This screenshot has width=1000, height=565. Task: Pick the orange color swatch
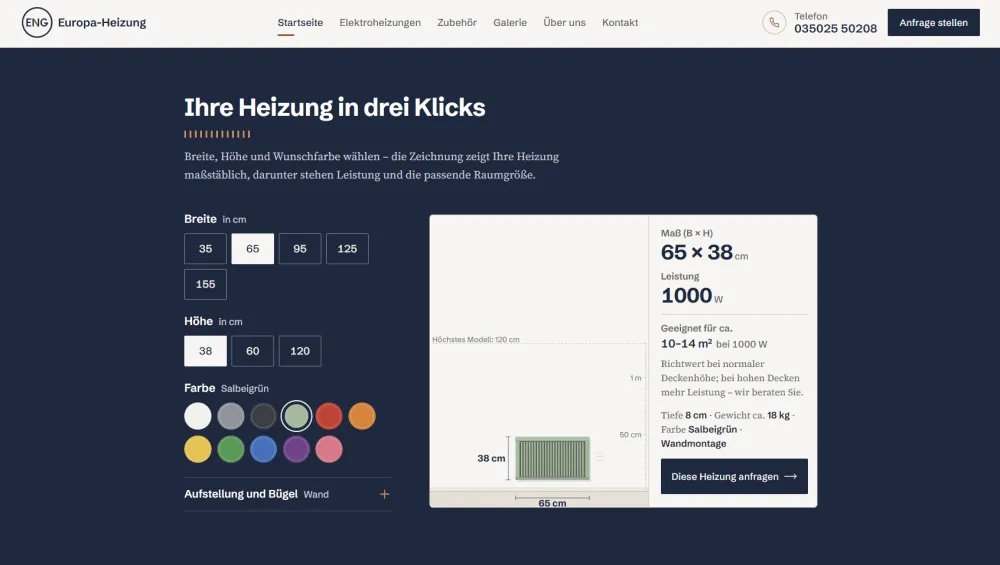click(362, 416)
